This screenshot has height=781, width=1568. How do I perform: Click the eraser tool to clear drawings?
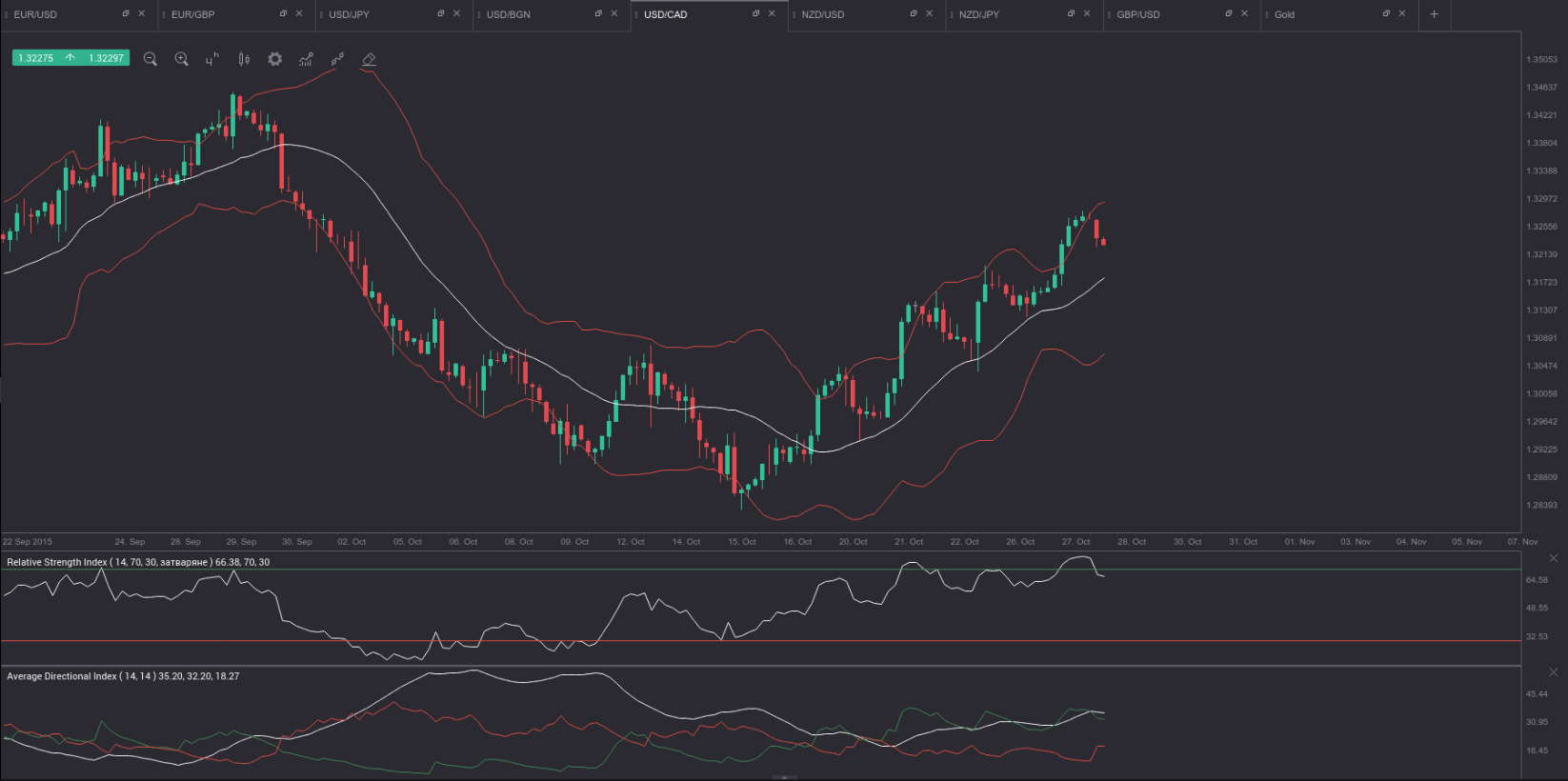[x=369, y=59]
